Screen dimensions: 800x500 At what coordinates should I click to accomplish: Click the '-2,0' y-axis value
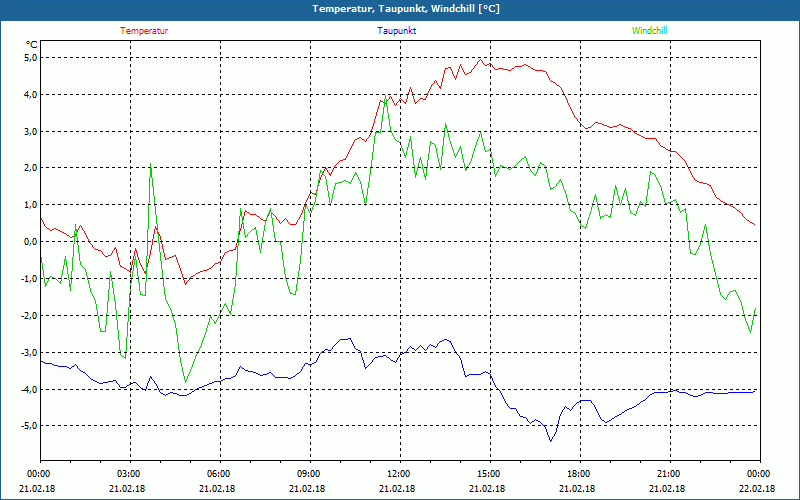point(30,315)
